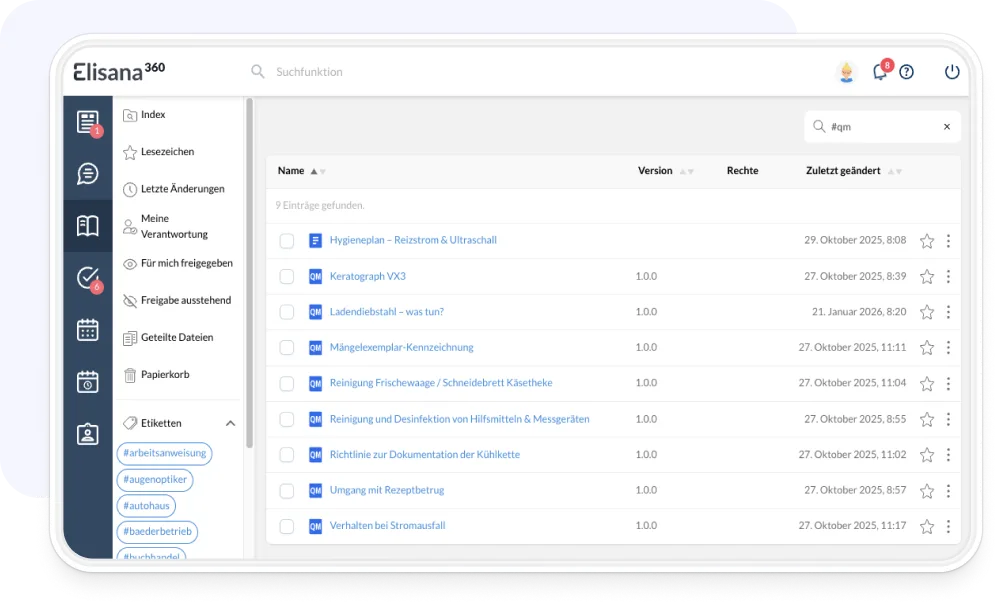Check the Verhalten bei Stromausfall checkbox
Screen dimensions: 1000x606
click(287, 526)
